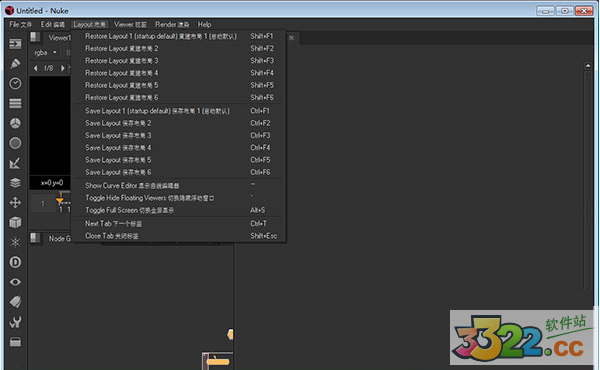Open the Views nodes eye icon
Viewport: 600px width, 370px height.
point(15,282)
